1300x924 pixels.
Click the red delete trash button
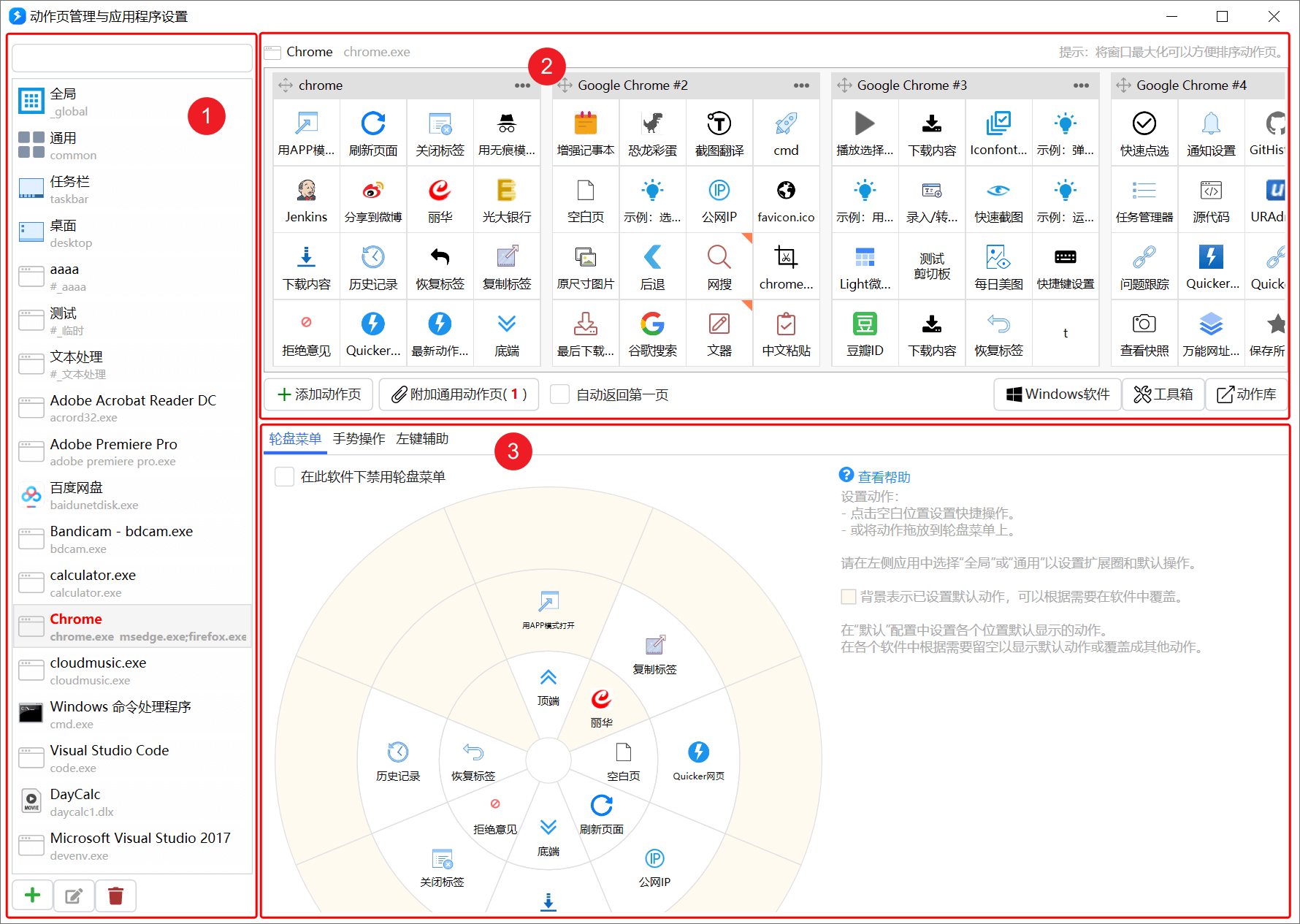115,896
